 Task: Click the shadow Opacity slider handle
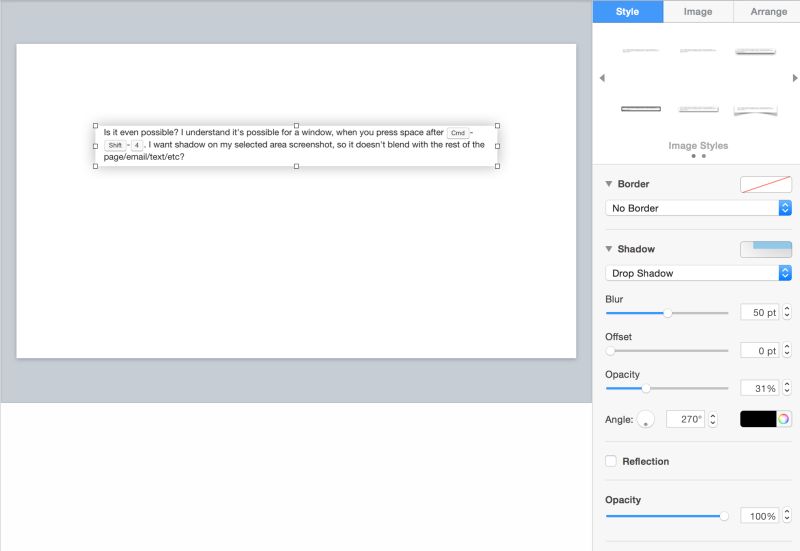coord(646,389)
